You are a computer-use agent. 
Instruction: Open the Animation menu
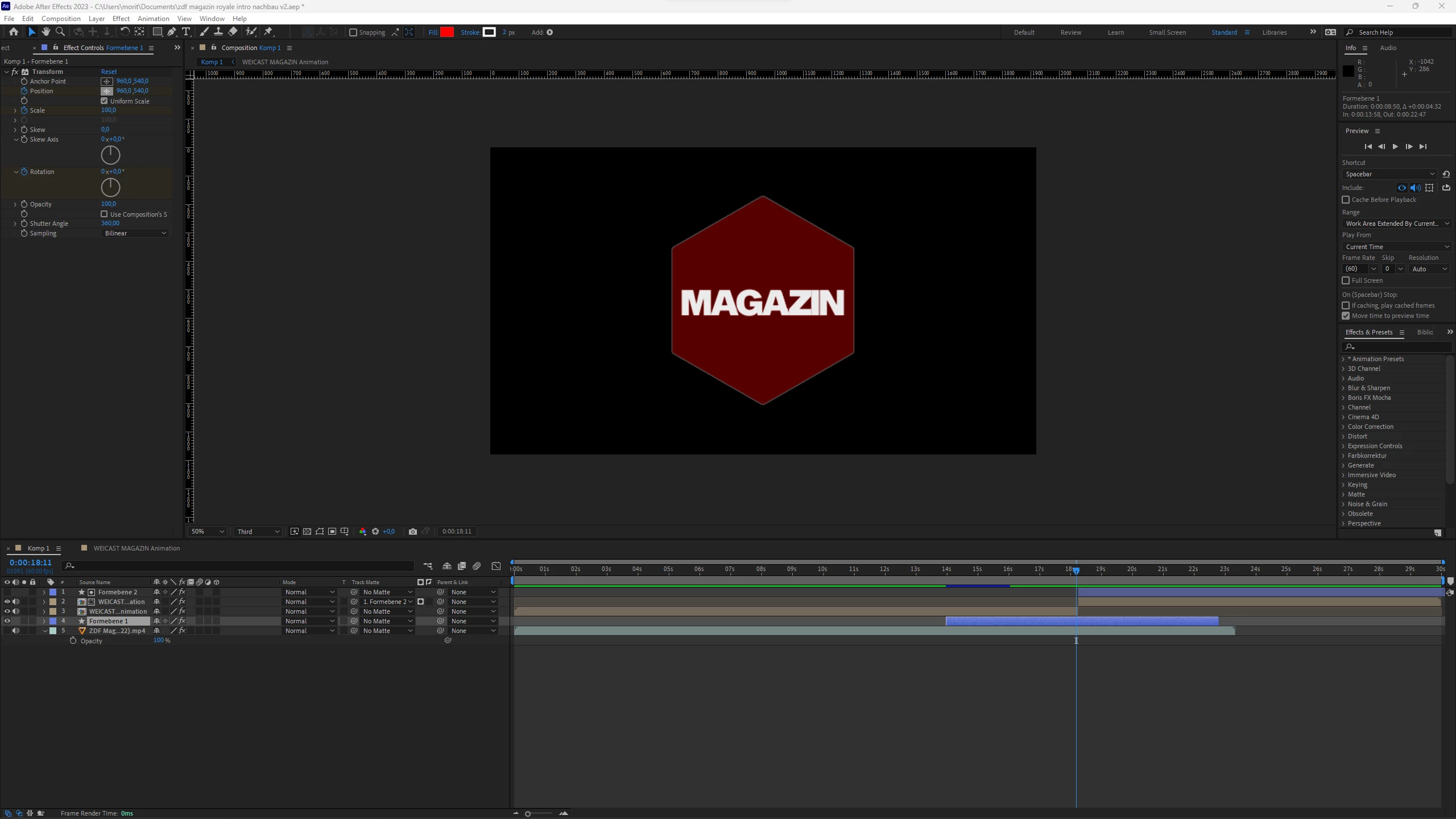(x=153, y=18)
